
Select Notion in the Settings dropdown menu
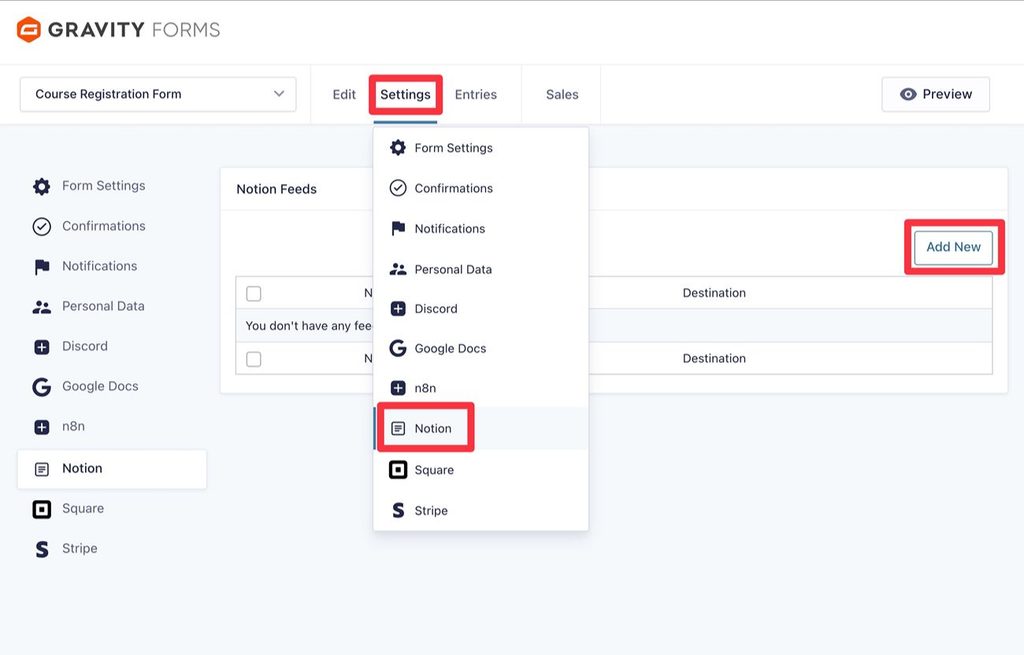coord(481,428)
